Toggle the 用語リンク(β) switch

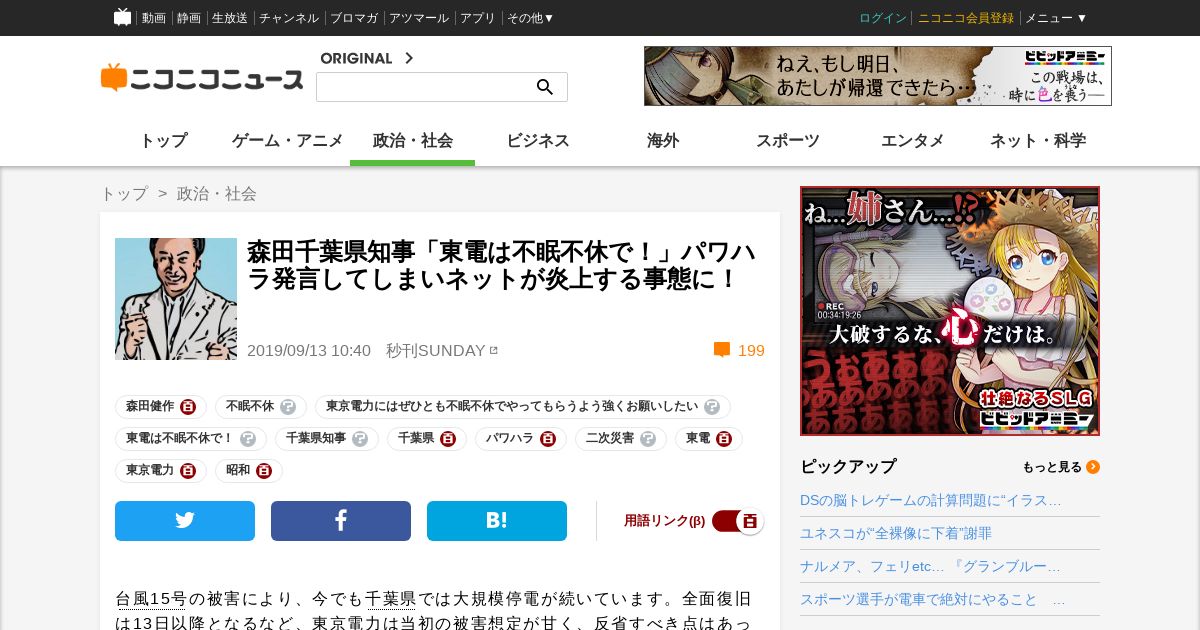coord(738,521)
